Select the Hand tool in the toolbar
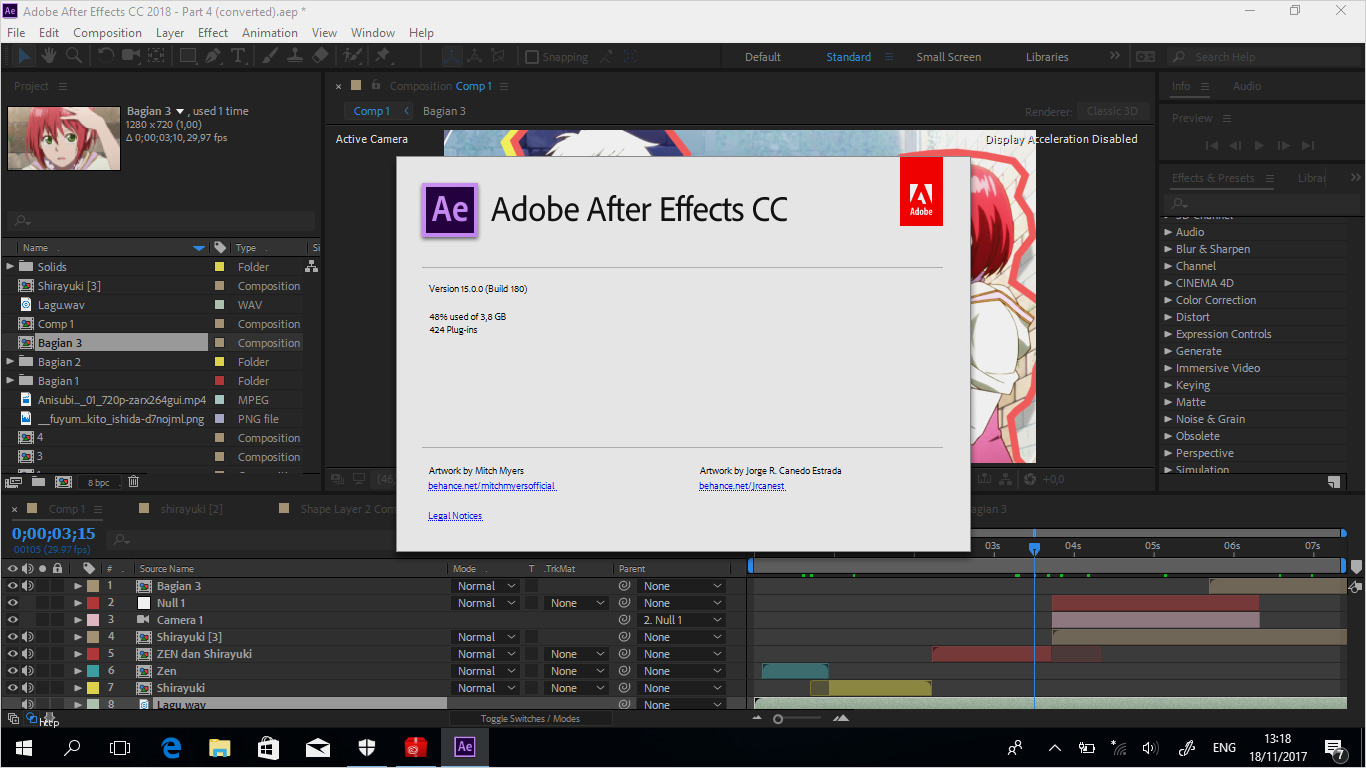Screen dimensions: 1366x768 tap(47, 57)
